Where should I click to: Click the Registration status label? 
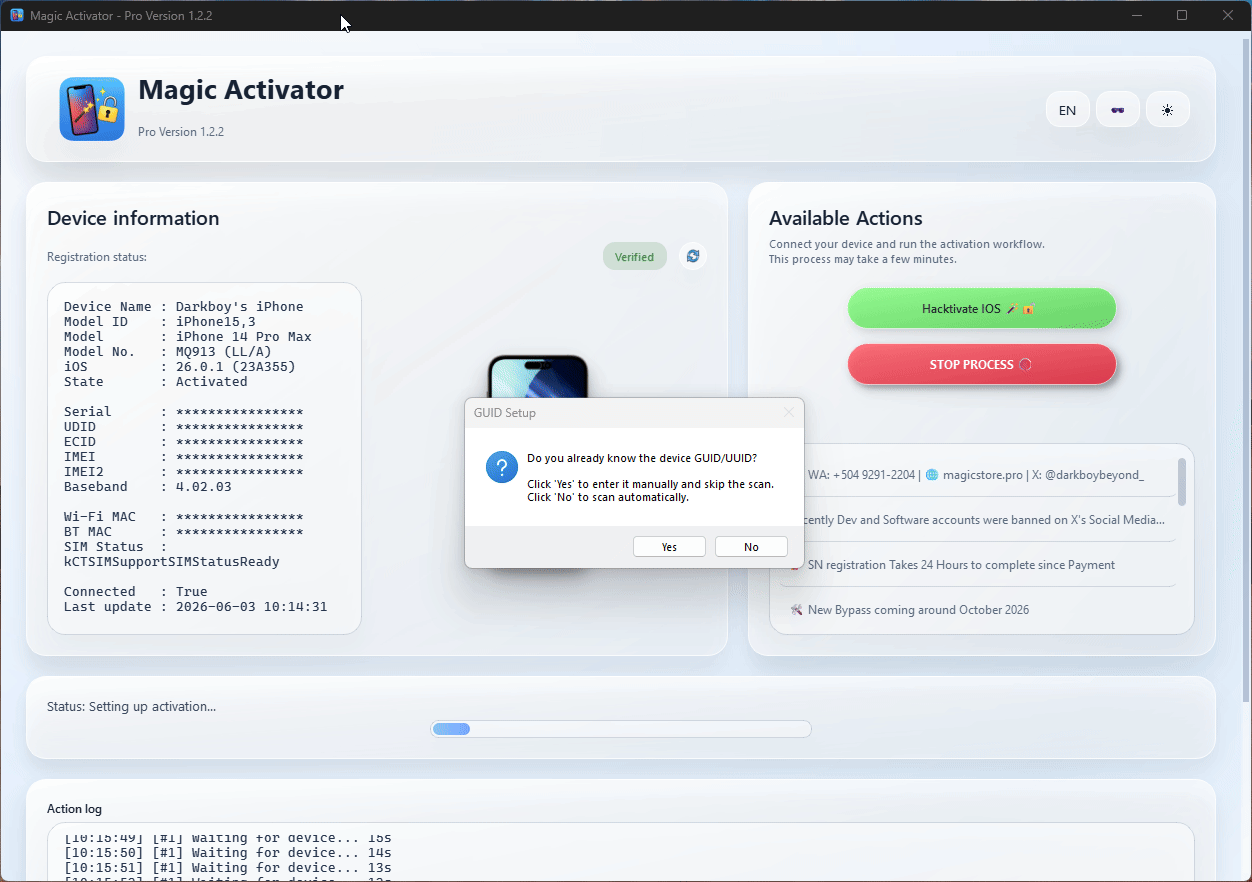coord(97,257)
